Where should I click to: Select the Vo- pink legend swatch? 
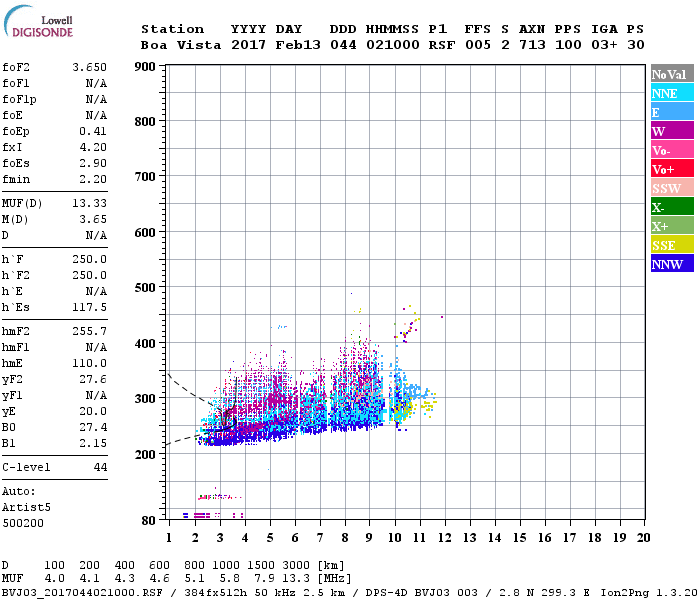click(x=672, y=149)
